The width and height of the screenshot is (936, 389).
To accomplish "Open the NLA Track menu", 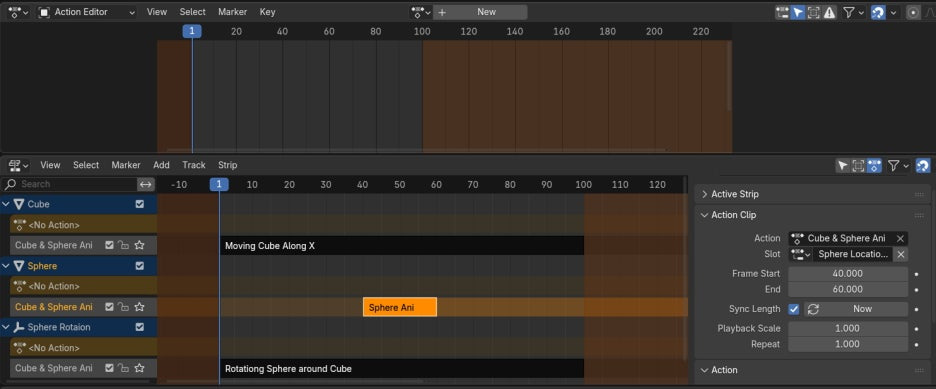I will coord(193,165).
